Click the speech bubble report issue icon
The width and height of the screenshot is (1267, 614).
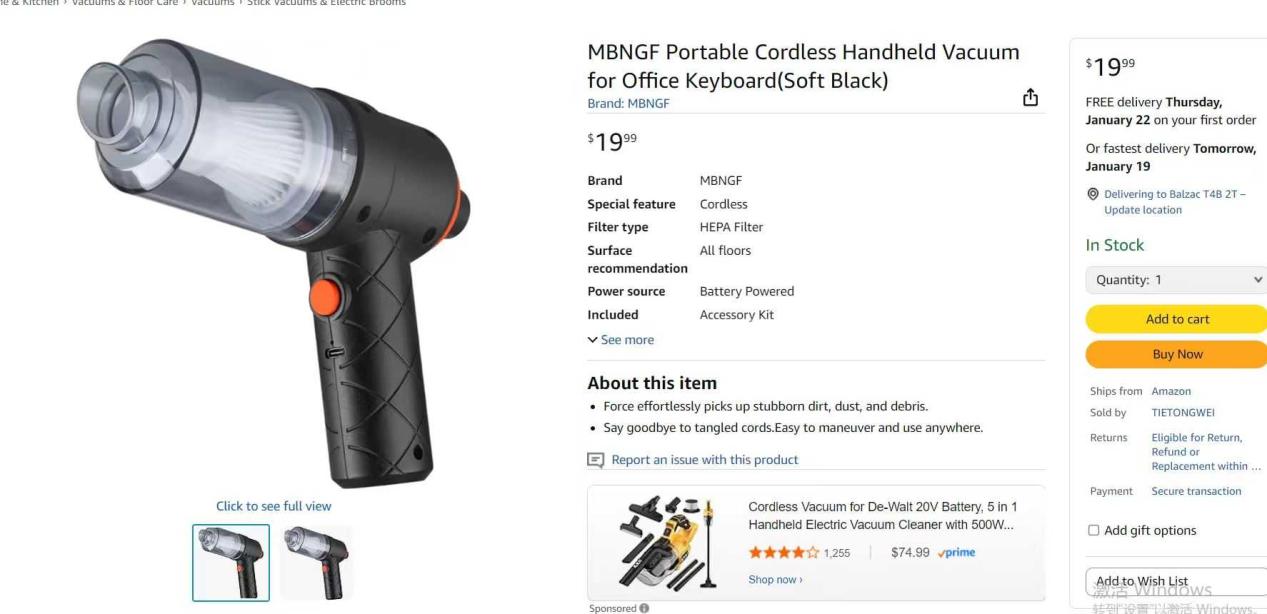click(596, 460)
